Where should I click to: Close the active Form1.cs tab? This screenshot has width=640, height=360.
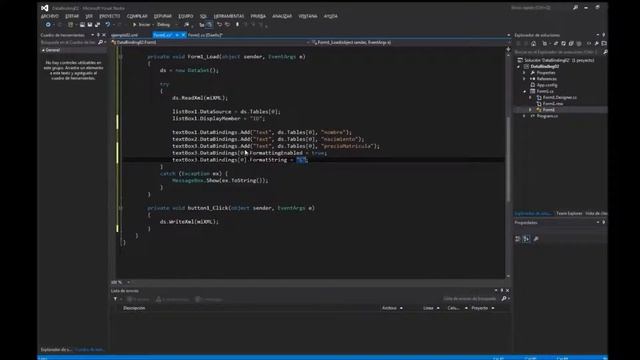183,35
